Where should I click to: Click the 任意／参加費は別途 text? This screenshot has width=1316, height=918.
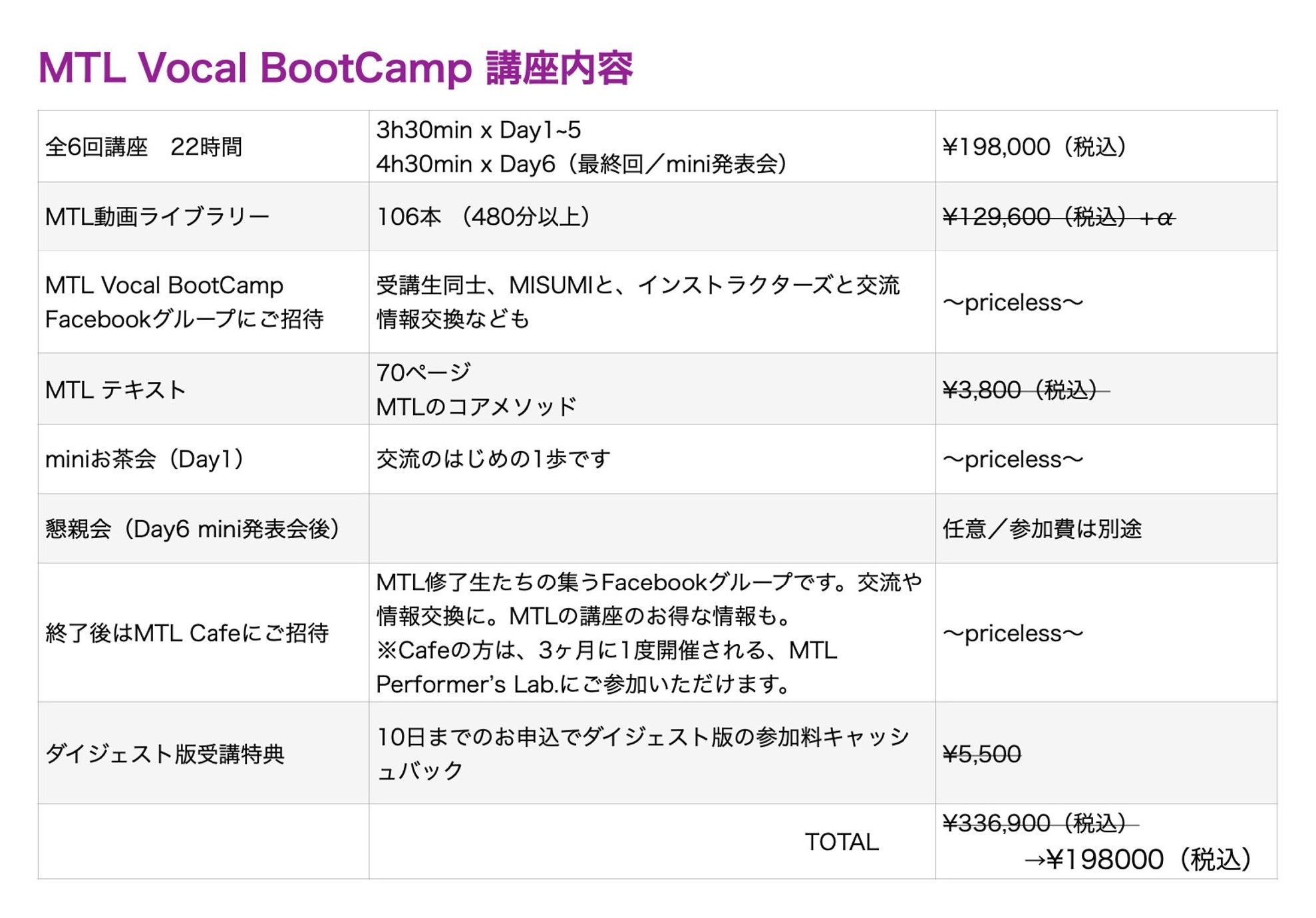point(1042,529)
